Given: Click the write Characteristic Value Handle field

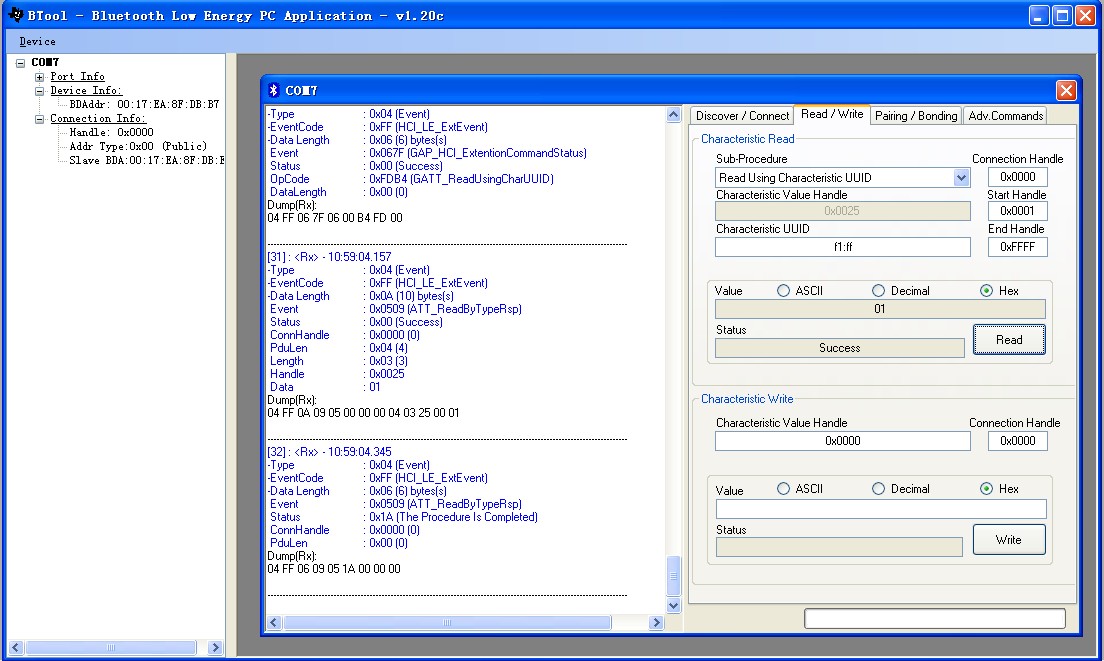Looking at the screenshot, I should [843, 441].
